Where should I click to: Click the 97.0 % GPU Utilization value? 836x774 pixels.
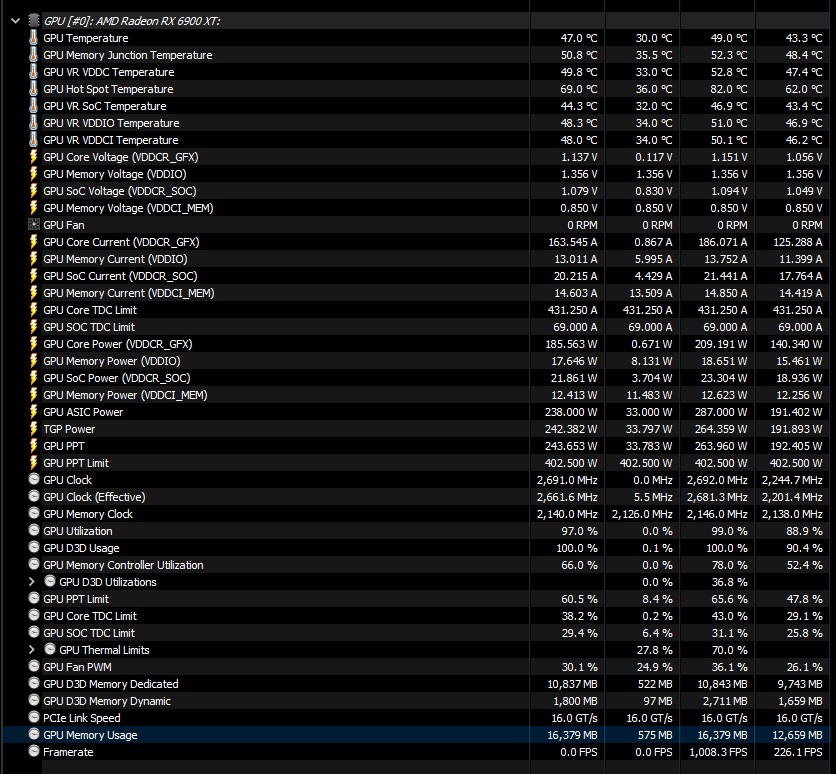[579, 531]
